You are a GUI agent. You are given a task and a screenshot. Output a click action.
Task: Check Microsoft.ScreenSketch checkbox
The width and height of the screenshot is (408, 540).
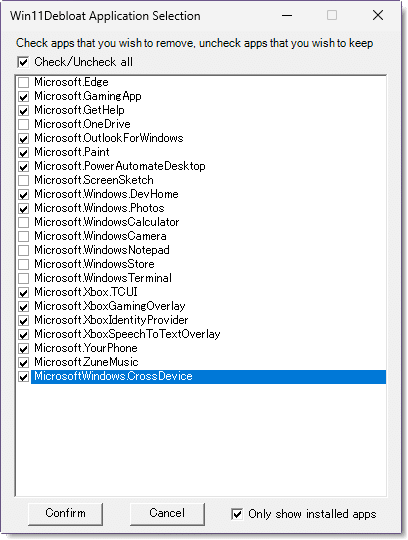click(x=23, y=180)
